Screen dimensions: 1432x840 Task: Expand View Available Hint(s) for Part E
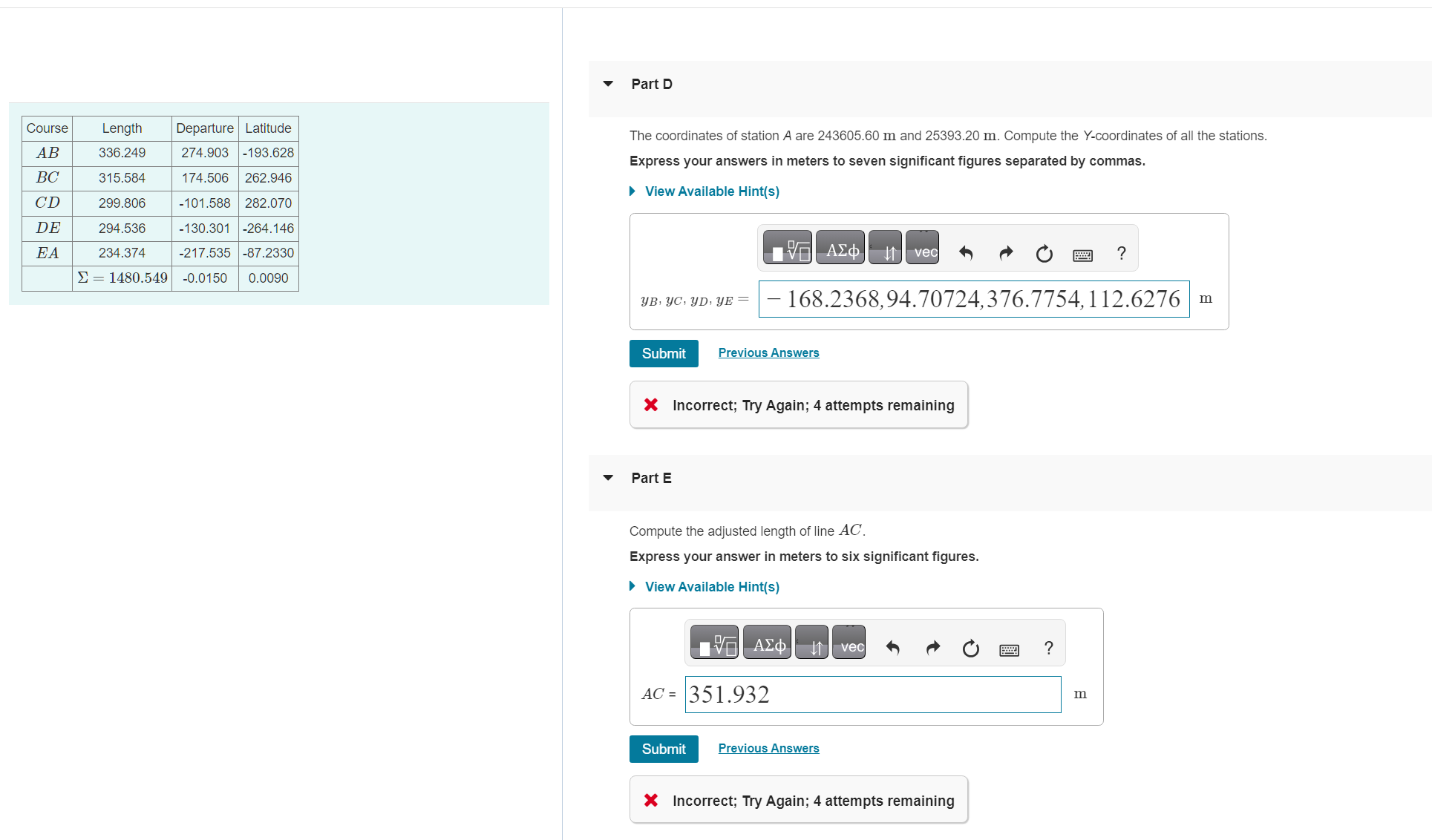711,587
